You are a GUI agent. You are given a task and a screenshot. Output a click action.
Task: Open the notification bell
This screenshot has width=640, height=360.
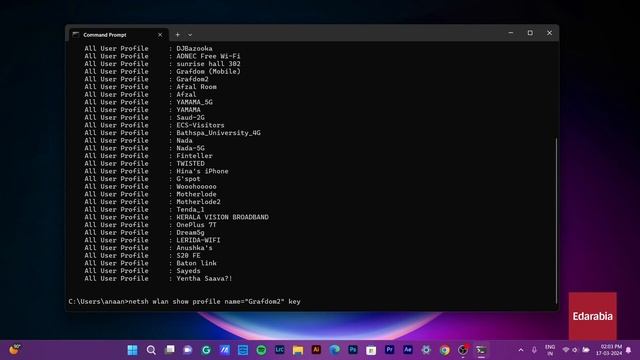(629, 350)
